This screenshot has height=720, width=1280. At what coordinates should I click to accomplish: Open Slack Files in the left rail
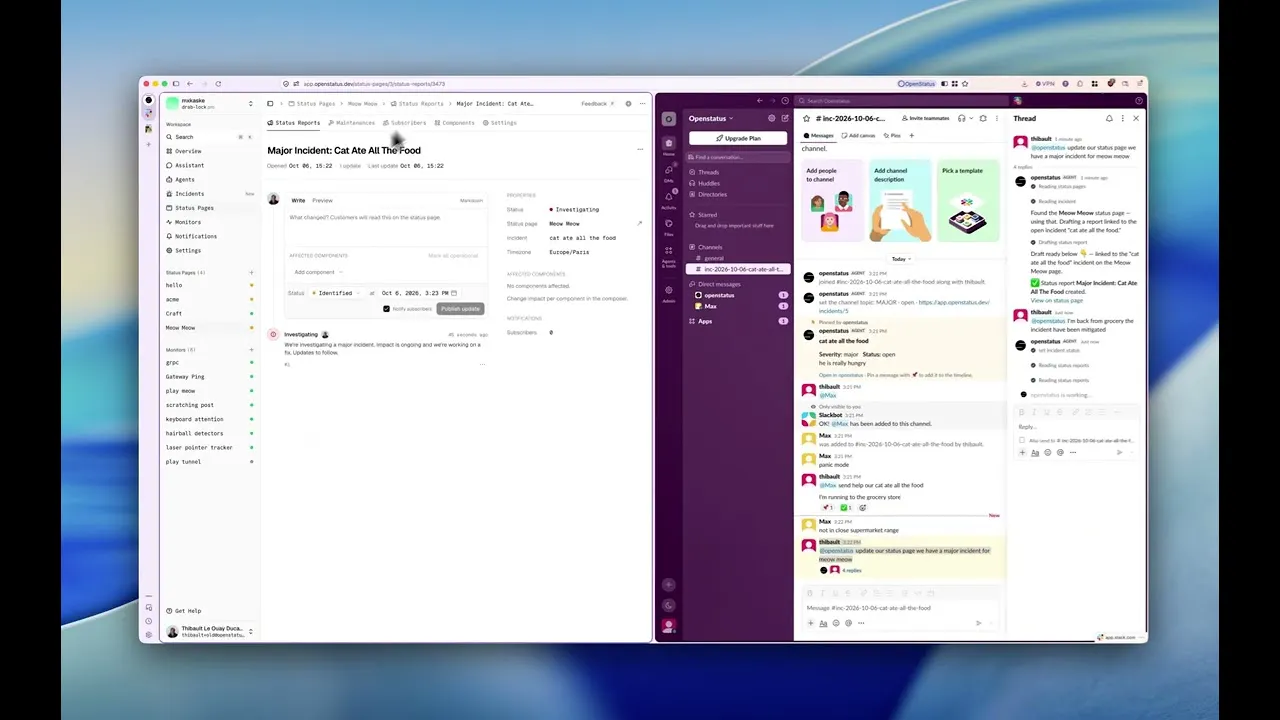coord(669,225)
